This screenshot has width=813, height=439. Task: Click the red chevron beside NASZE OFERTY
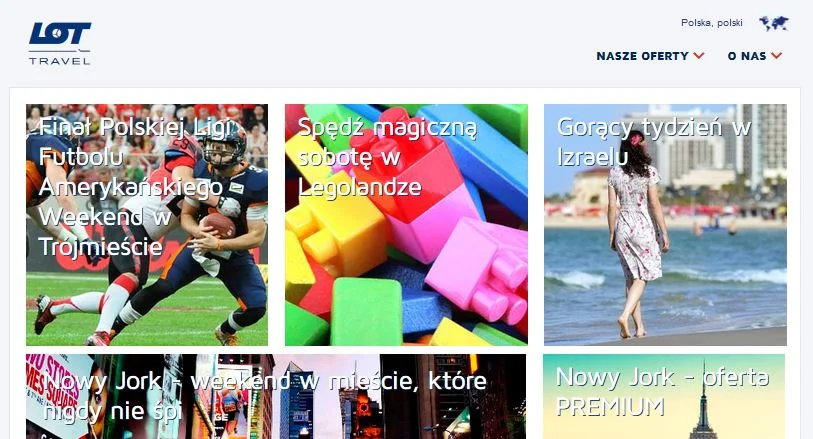point(699,55)
